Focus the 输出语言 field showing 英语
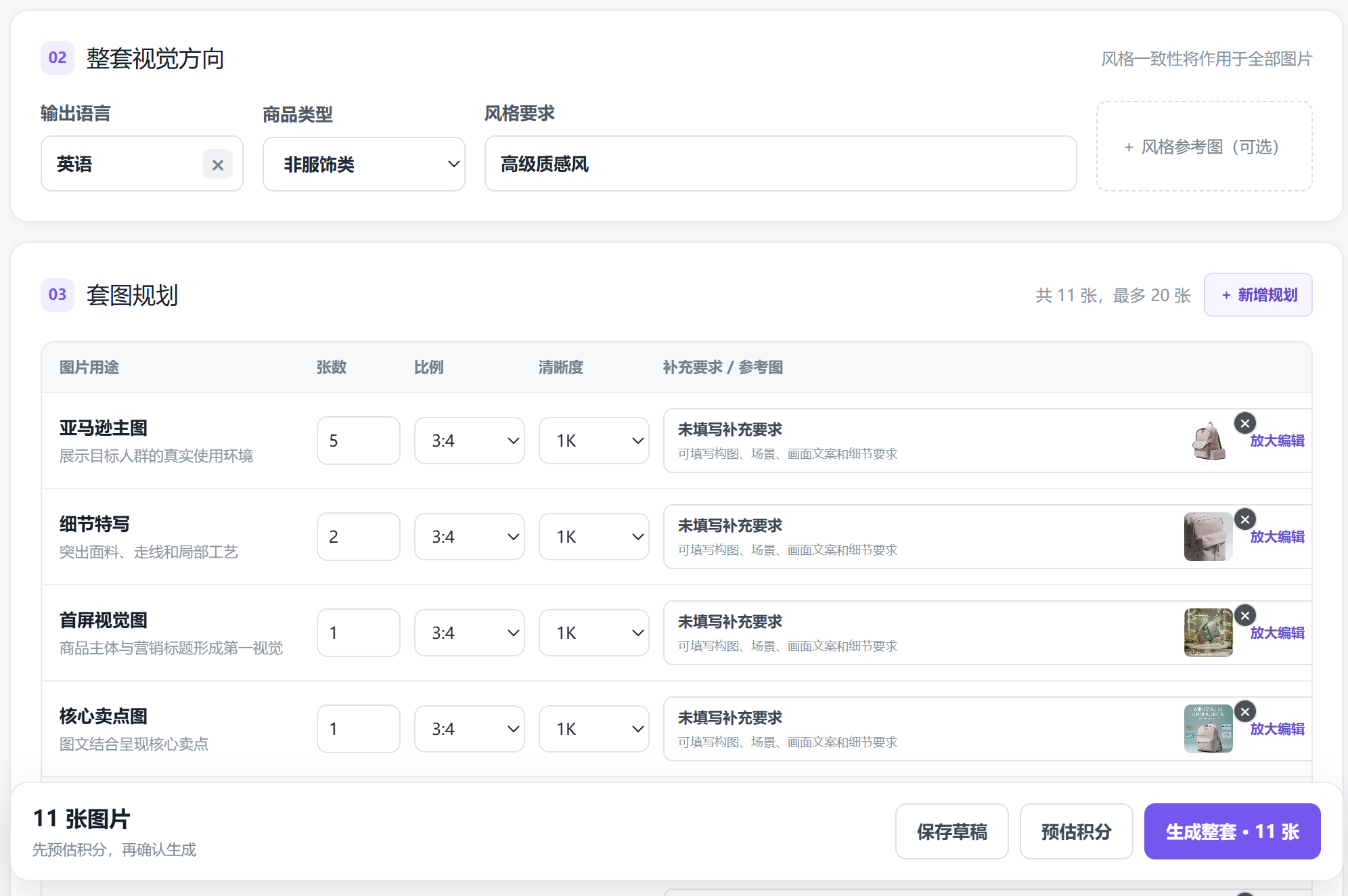 [x=142, y=164]
